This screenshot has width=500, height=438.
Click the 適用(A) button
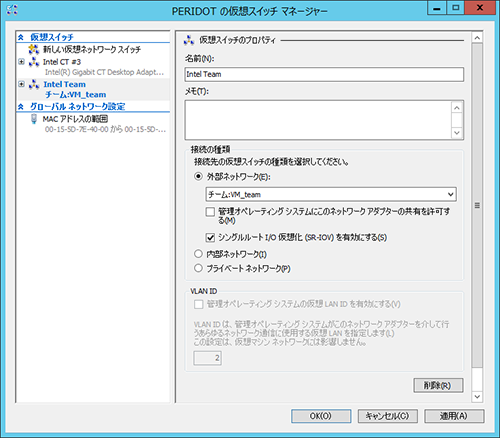click(x=454, y=416)
